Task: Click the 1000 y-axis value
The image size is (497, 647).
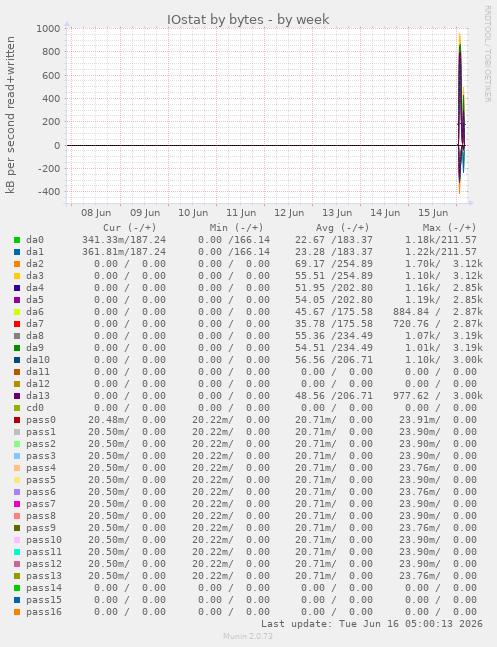Action: coord(48,28)
